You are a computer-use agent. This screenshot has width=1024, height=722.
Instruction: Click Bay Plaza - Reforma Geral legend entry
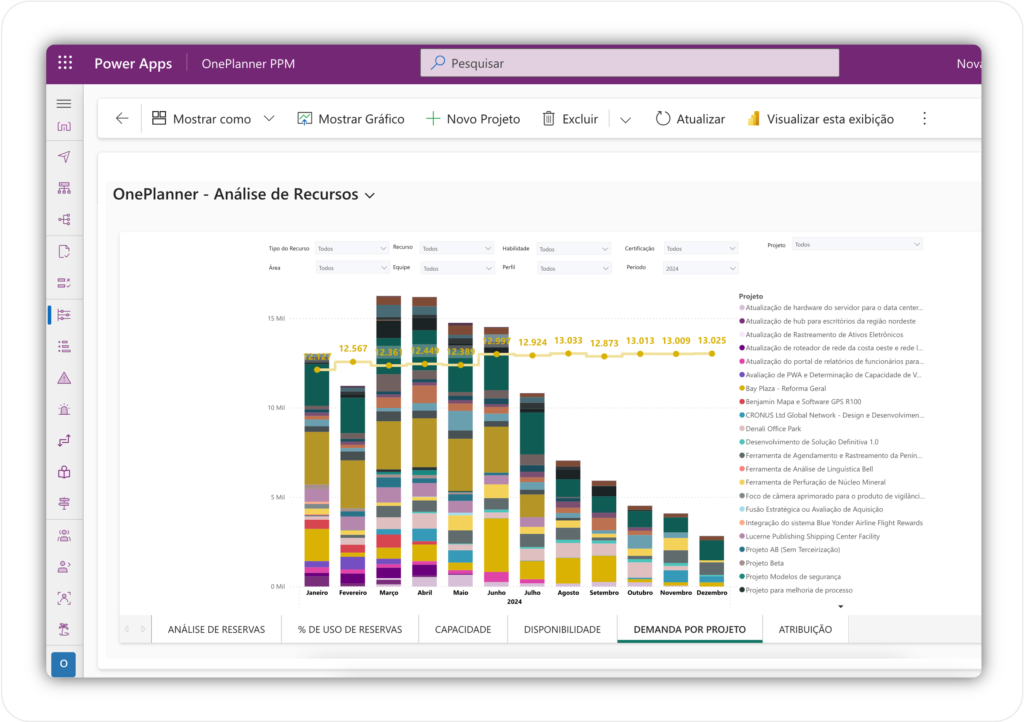(782, 388)
